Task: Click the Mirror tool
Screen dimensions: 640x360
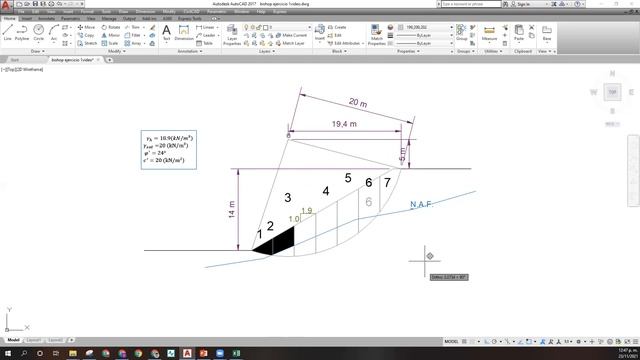Action: click(111, 36)
